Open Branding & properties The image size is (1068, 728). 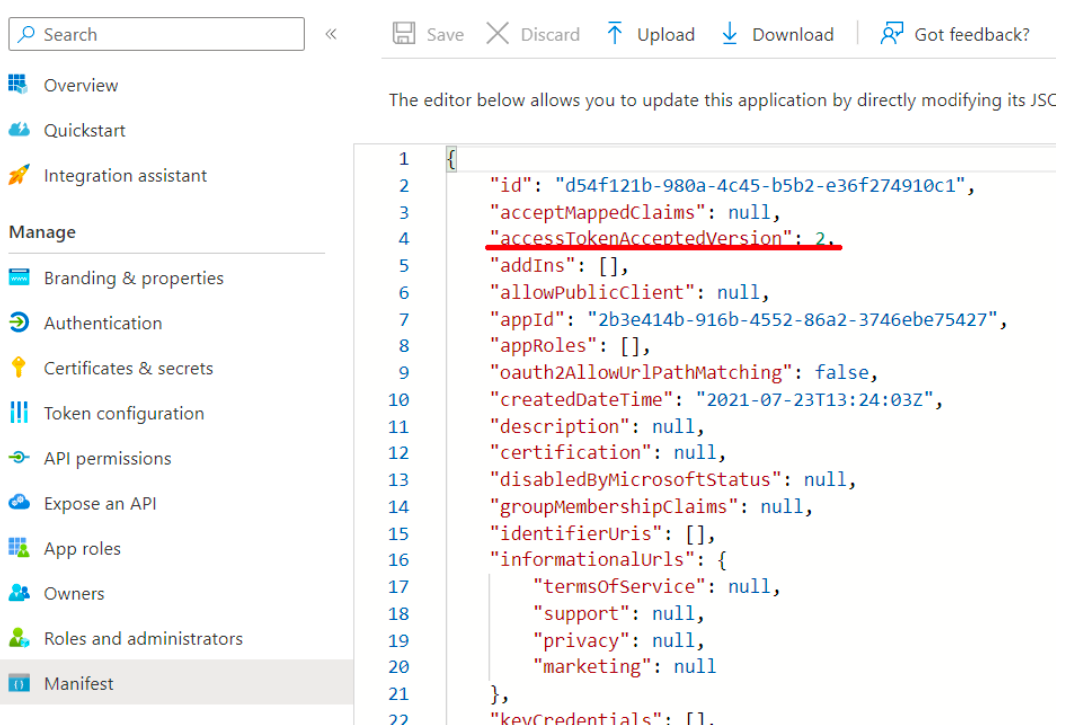coord(134,278)
